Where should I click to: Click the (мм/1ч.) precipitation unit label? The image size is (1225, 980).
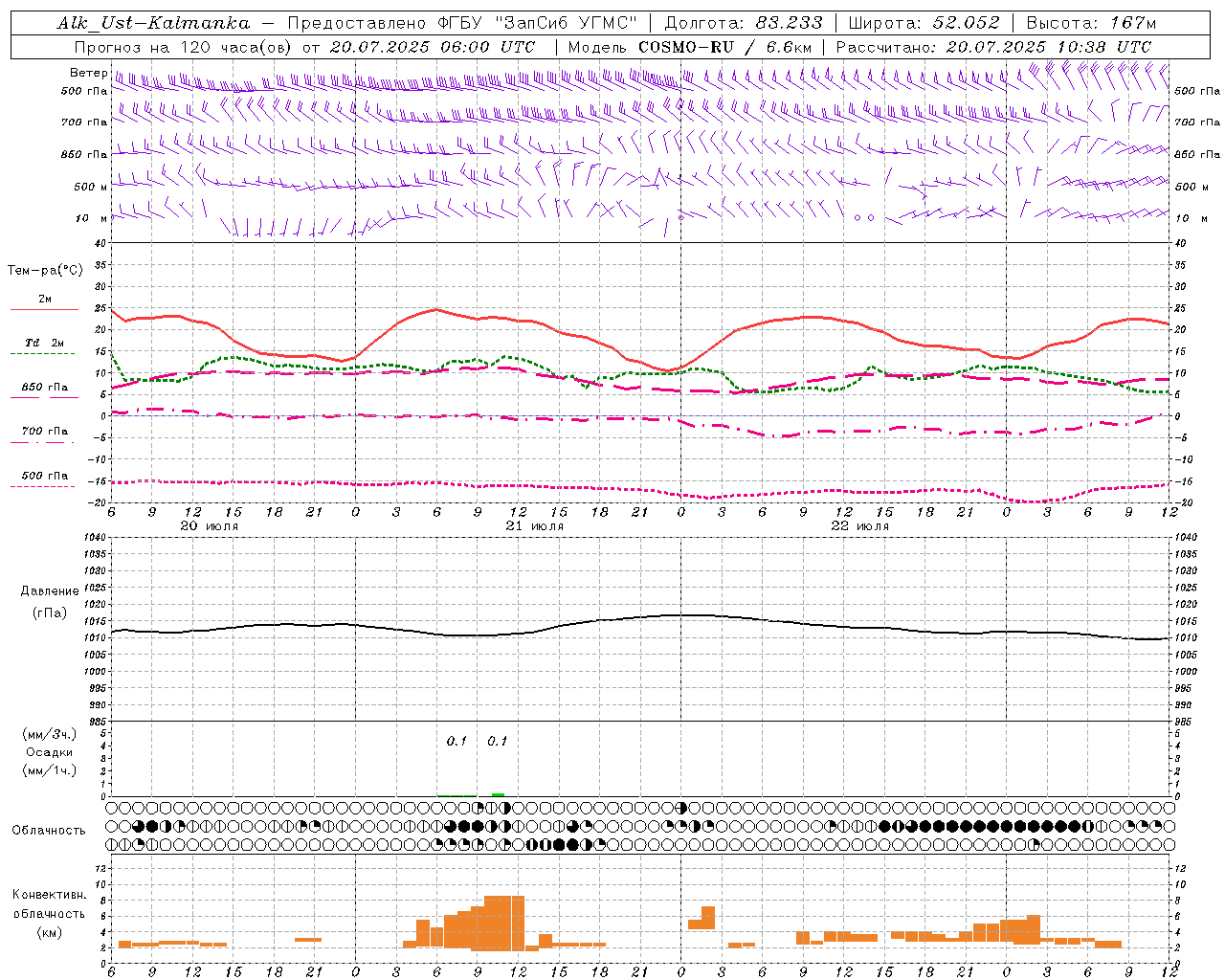[50, 770]
